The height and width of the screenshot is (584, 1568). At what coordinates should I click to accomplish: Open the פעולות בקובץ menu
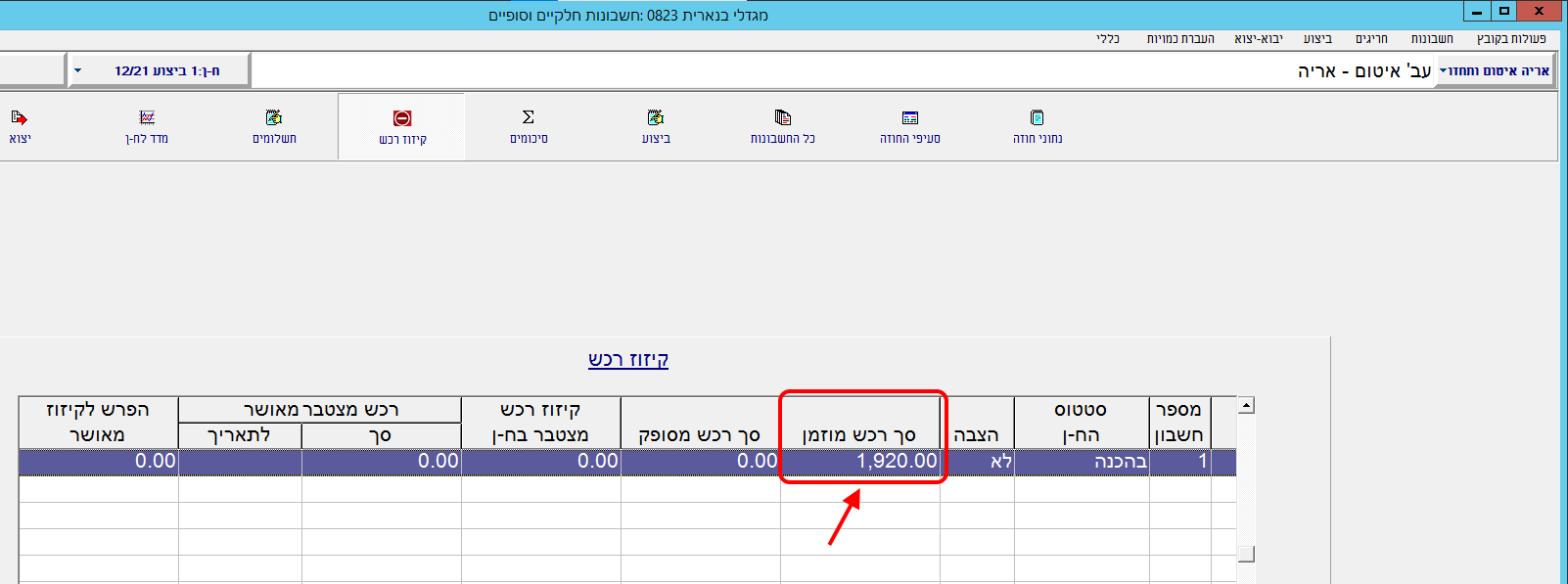click(1511, 38)
